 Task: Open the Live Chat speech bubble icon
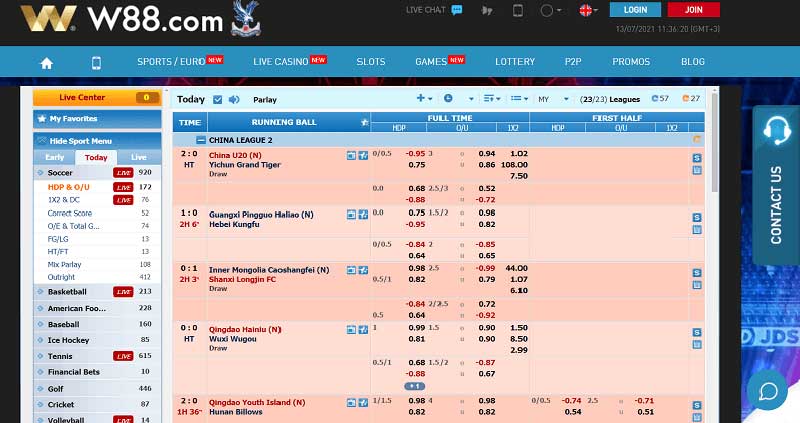(x=457, y=10)
